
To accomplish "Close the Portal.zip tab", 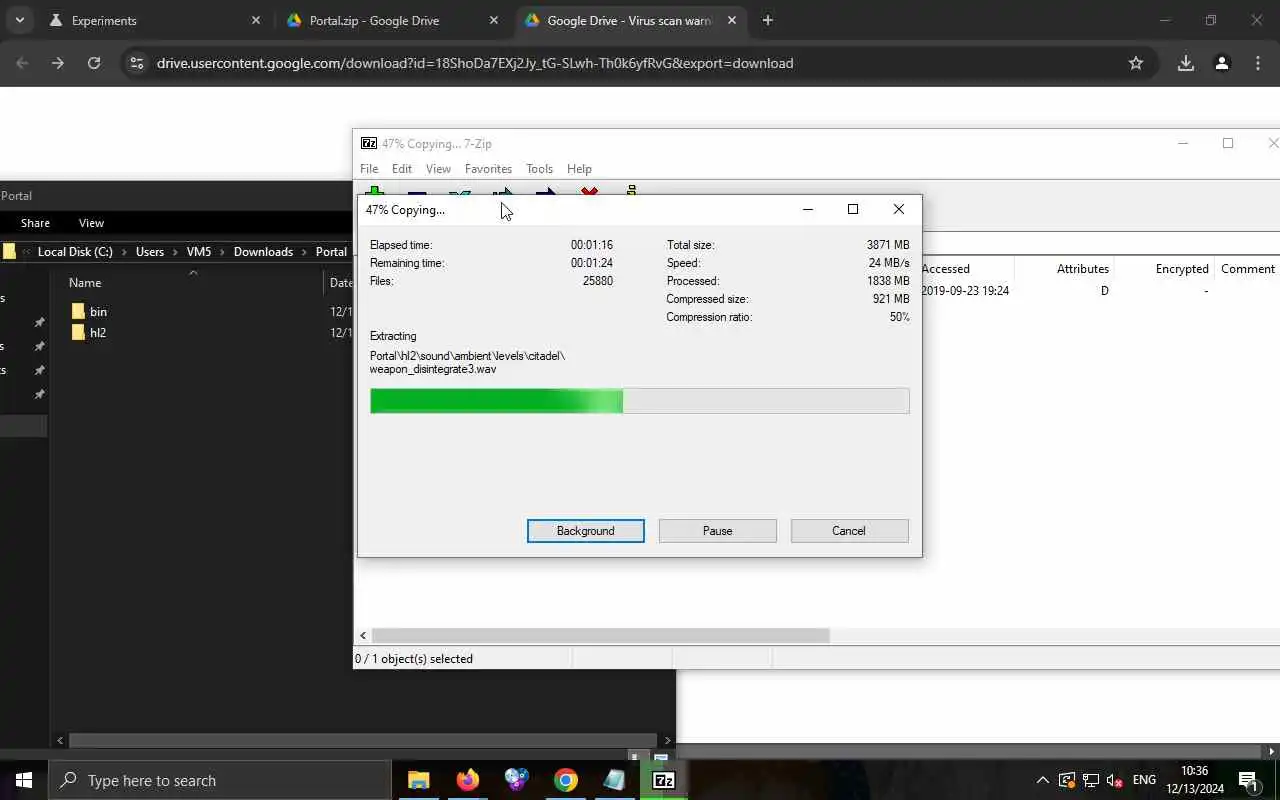I will tap(494, 20).
